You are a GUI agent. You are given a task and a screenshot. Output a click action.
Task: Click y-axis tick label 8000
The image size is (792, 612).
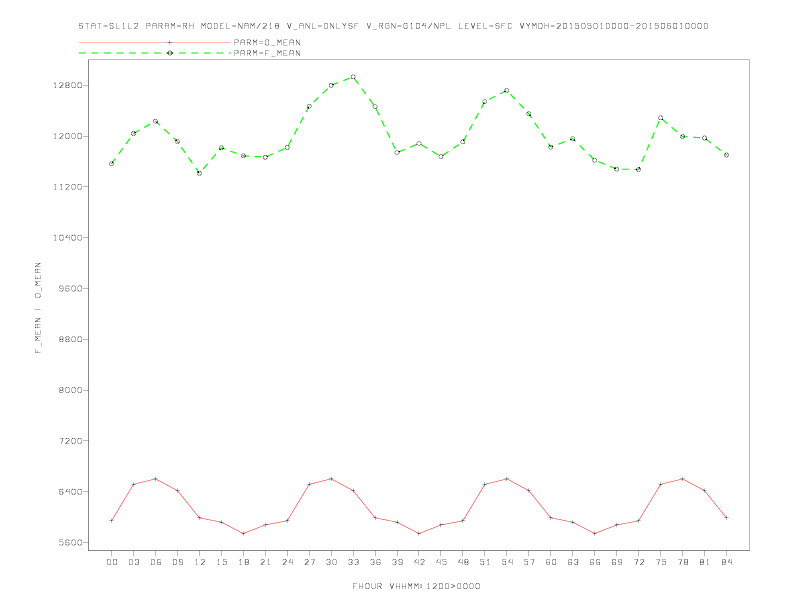coord(70,390)
